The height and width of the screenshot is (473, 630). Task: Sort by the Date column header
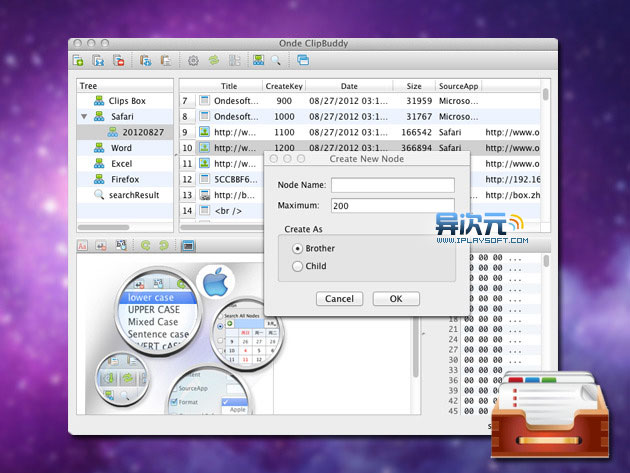point(349,86)
